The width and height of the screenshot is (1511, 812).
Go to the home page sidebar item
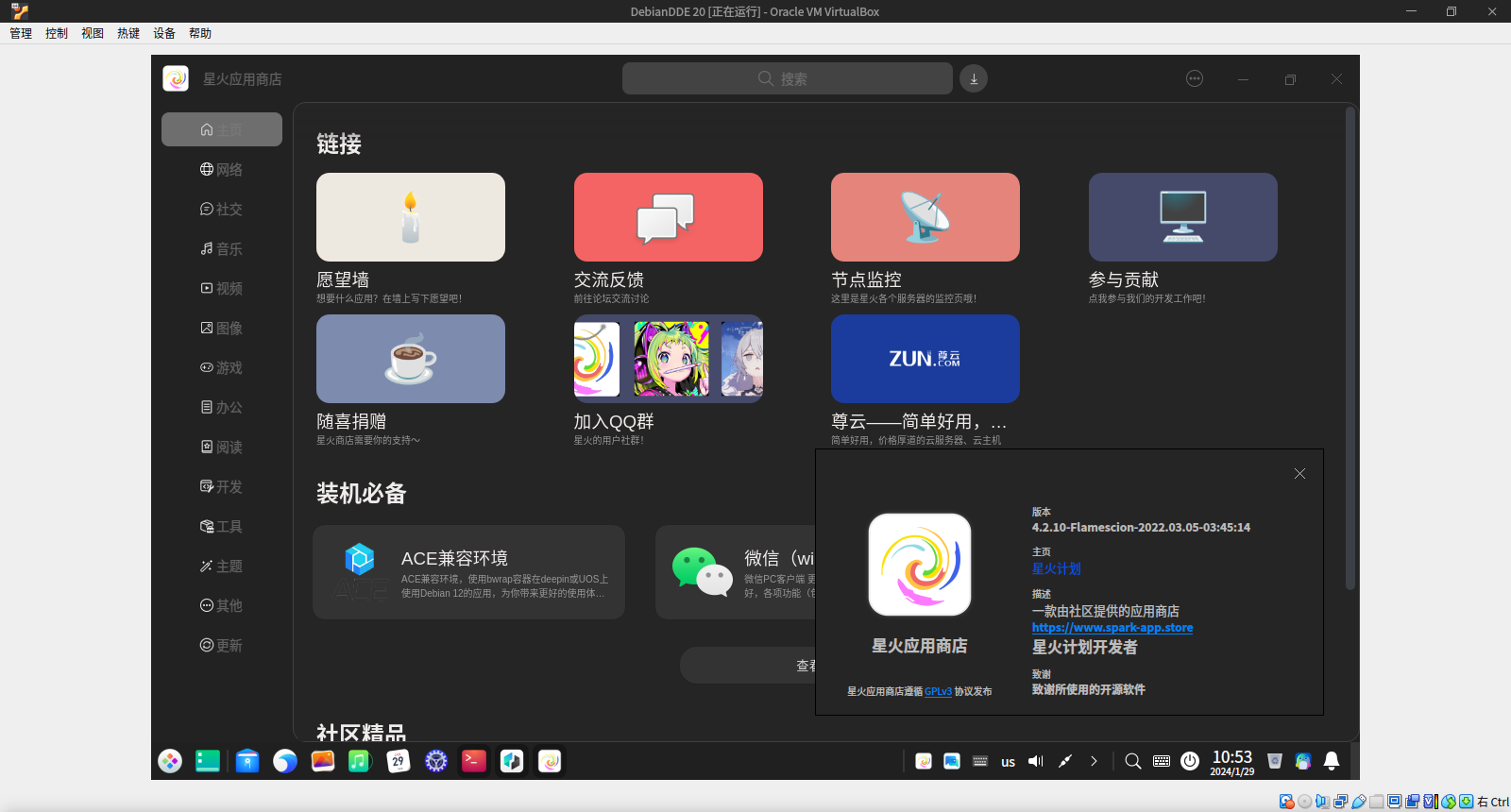pyautogui.click(x=222, y=129)
